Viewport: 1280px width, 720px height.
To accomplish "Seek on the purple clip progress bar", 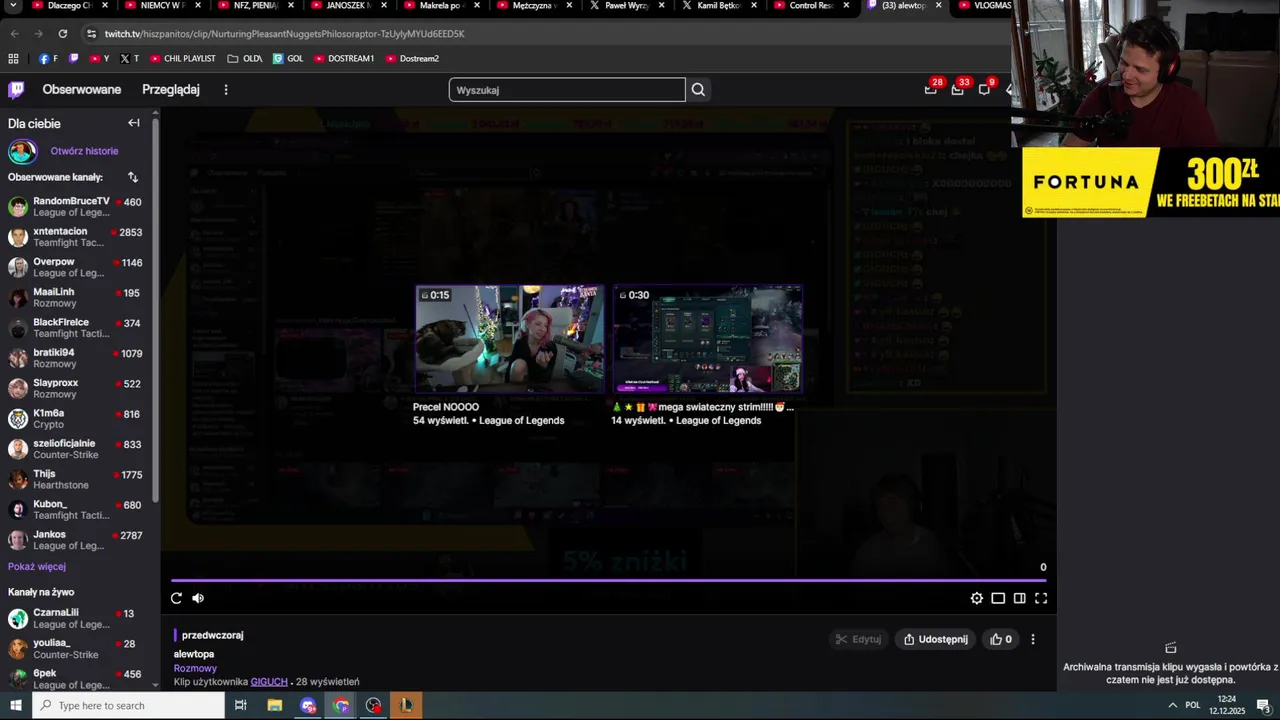I will point(608,580).
